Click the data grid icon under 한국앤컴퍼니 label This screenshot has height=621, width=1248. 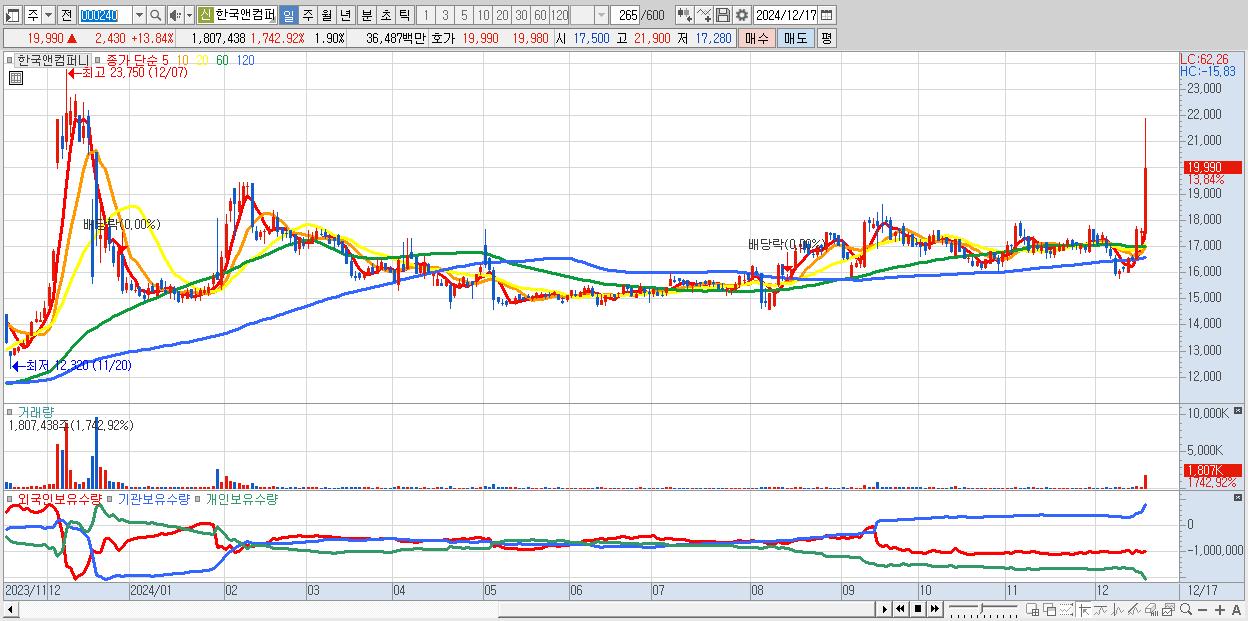(x=15, y=78)
